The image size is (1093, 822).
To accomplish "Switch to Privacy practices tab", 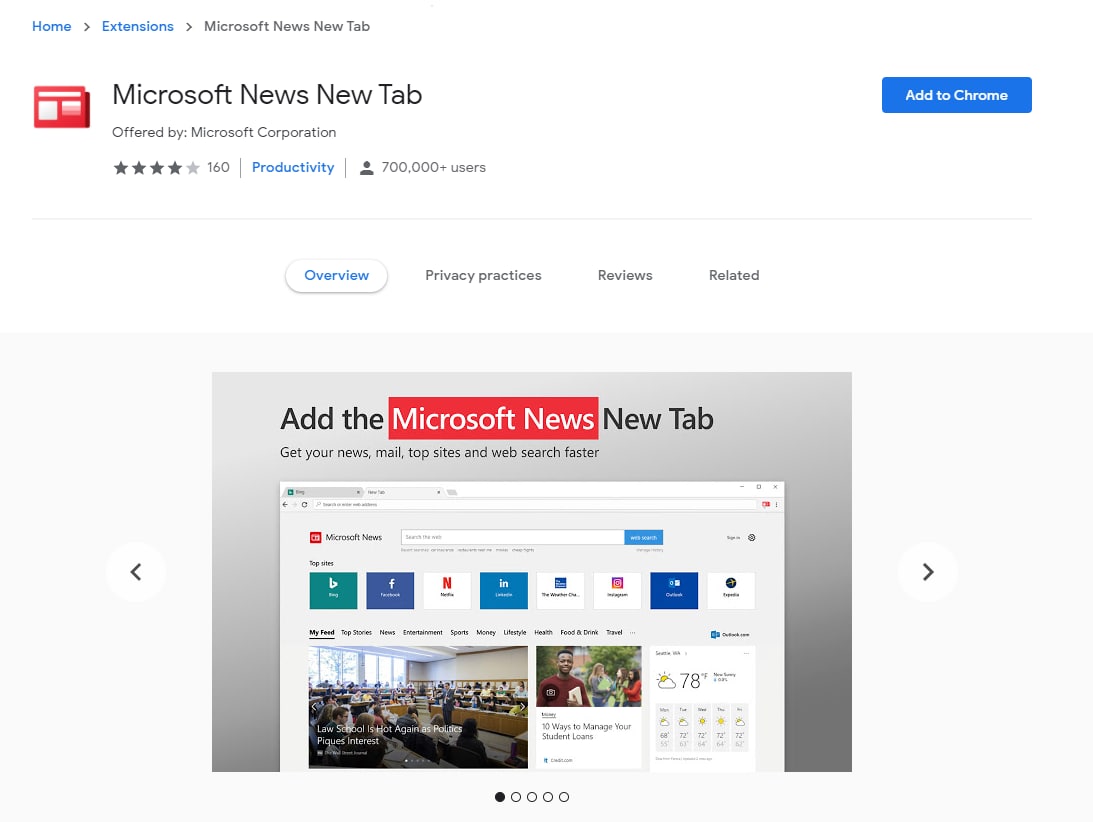I will pos(483,275).
